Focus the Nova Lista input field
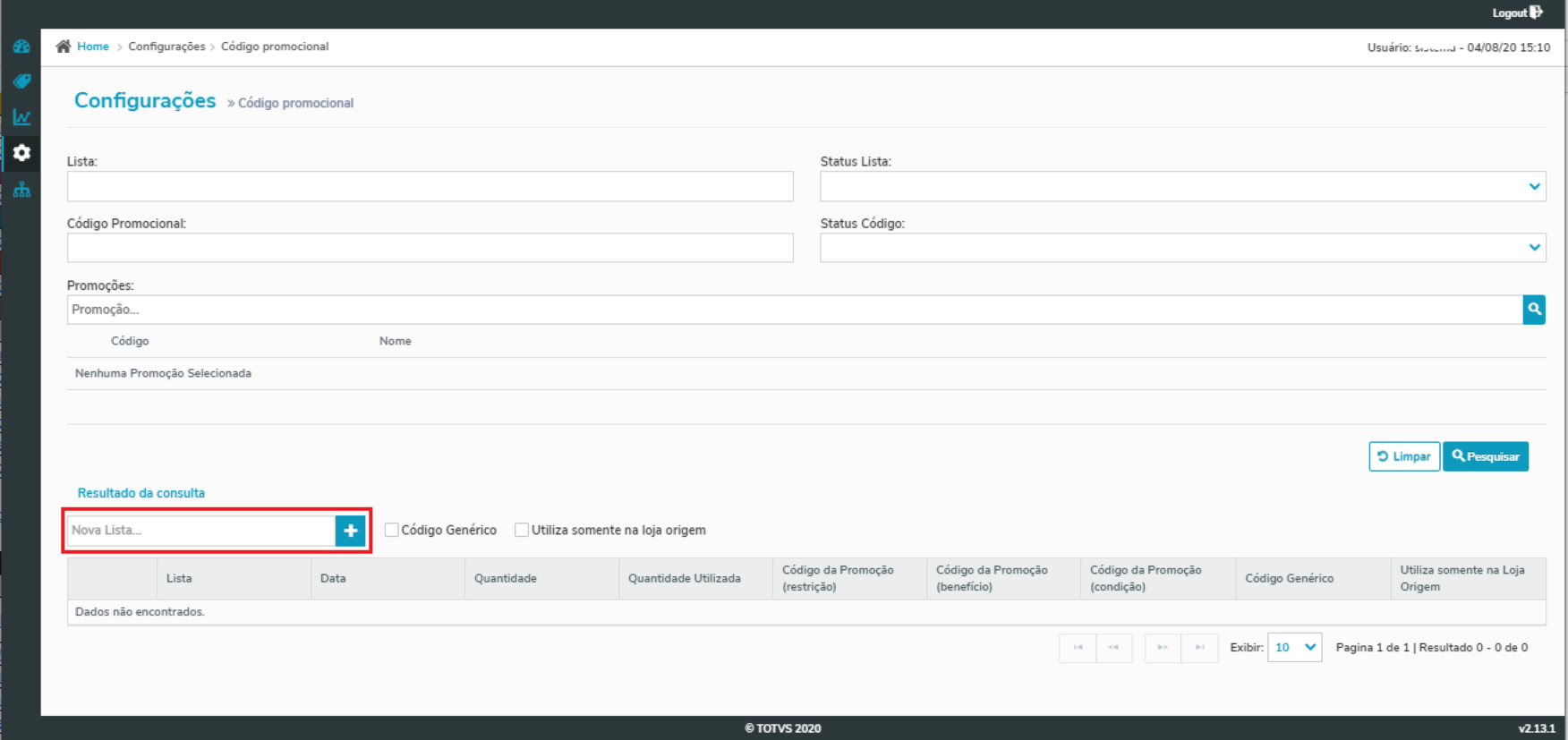1568x740 pixels. coord(201,531)
